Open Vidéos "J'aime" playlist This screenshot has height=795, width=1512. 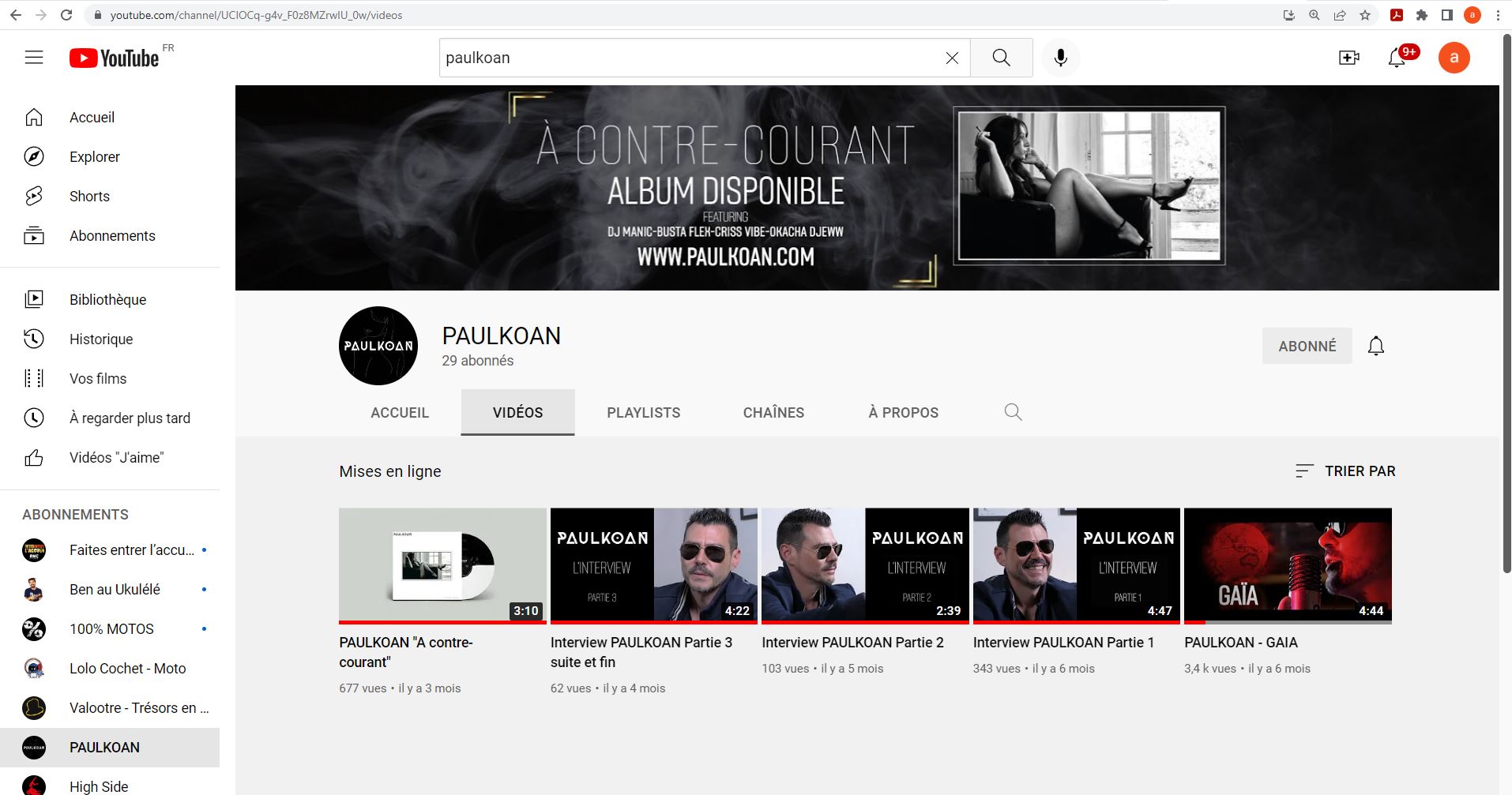[x=110, y=457]
